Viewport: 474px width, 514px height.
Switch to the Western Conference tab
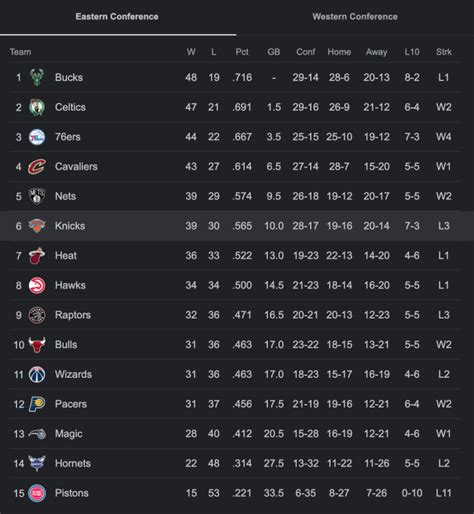[355, 17]
